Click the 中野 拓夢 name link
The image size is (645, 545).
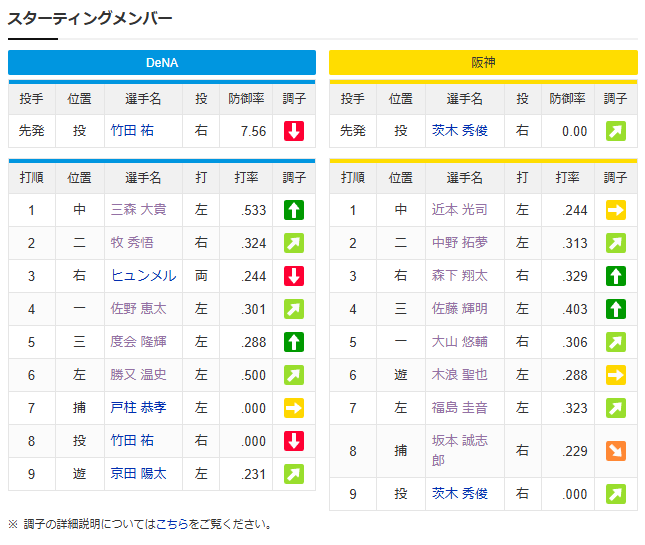click(460, 243)
